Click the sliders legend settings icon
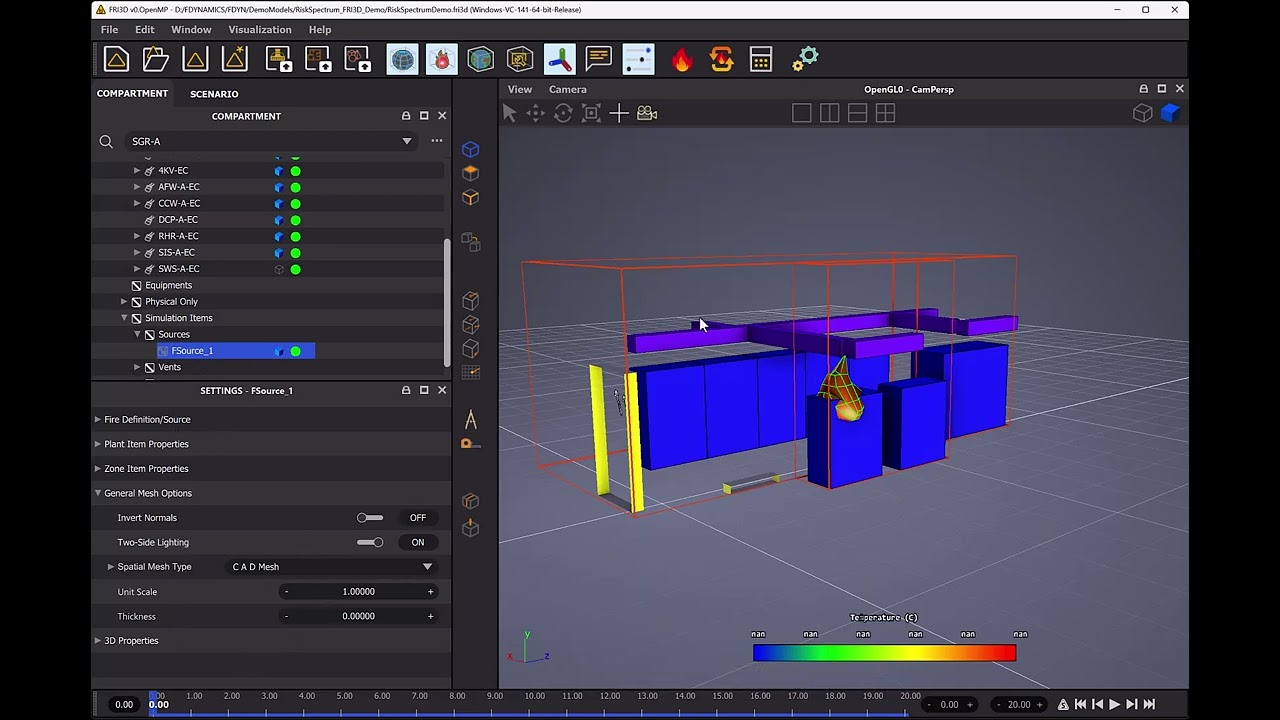This screenshot has height=720, width=1280. click(x=638, y=60)
